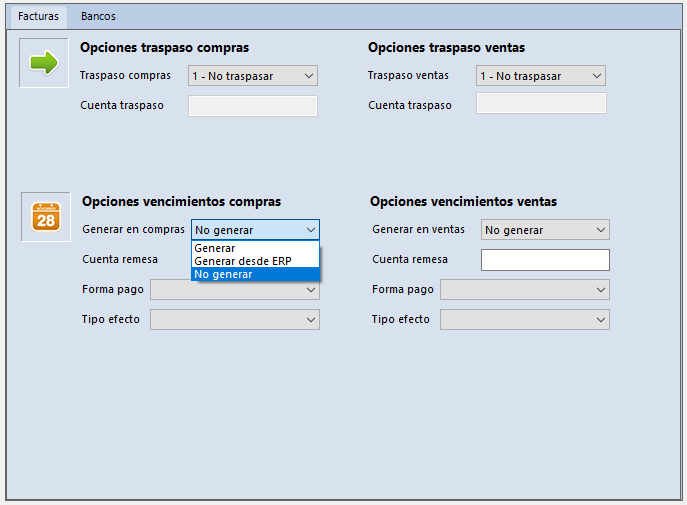Expand Forma pago dropdown under ventas
The height and width of the screenshot is (505, 687).
click(525, 290)
